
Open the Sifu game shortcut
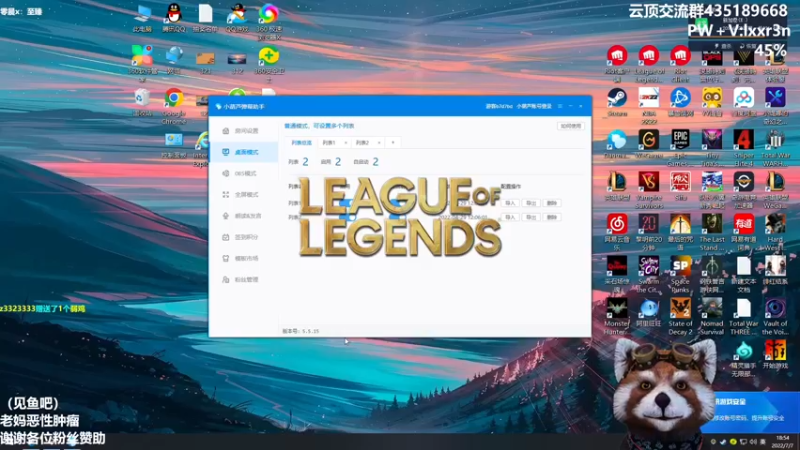coord(680,186)
